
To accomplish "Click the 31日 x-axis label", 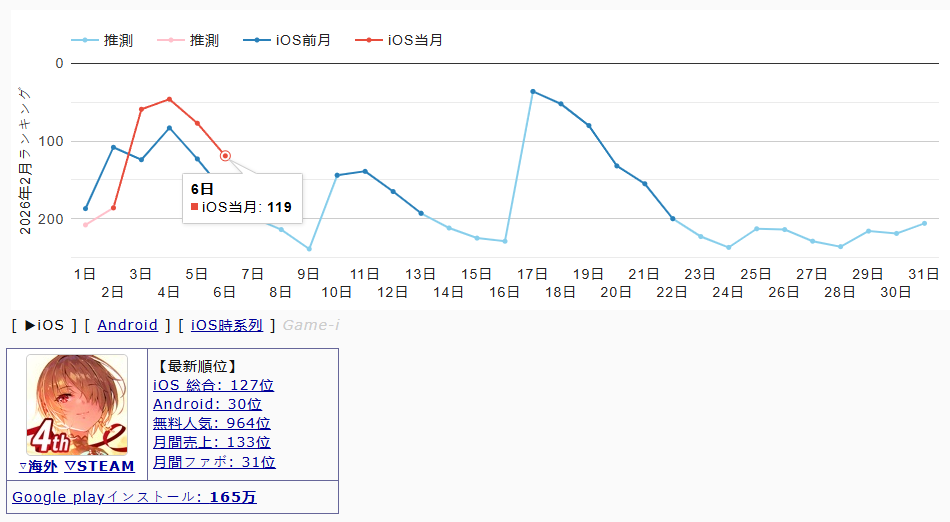I will (x=923, y=274).
